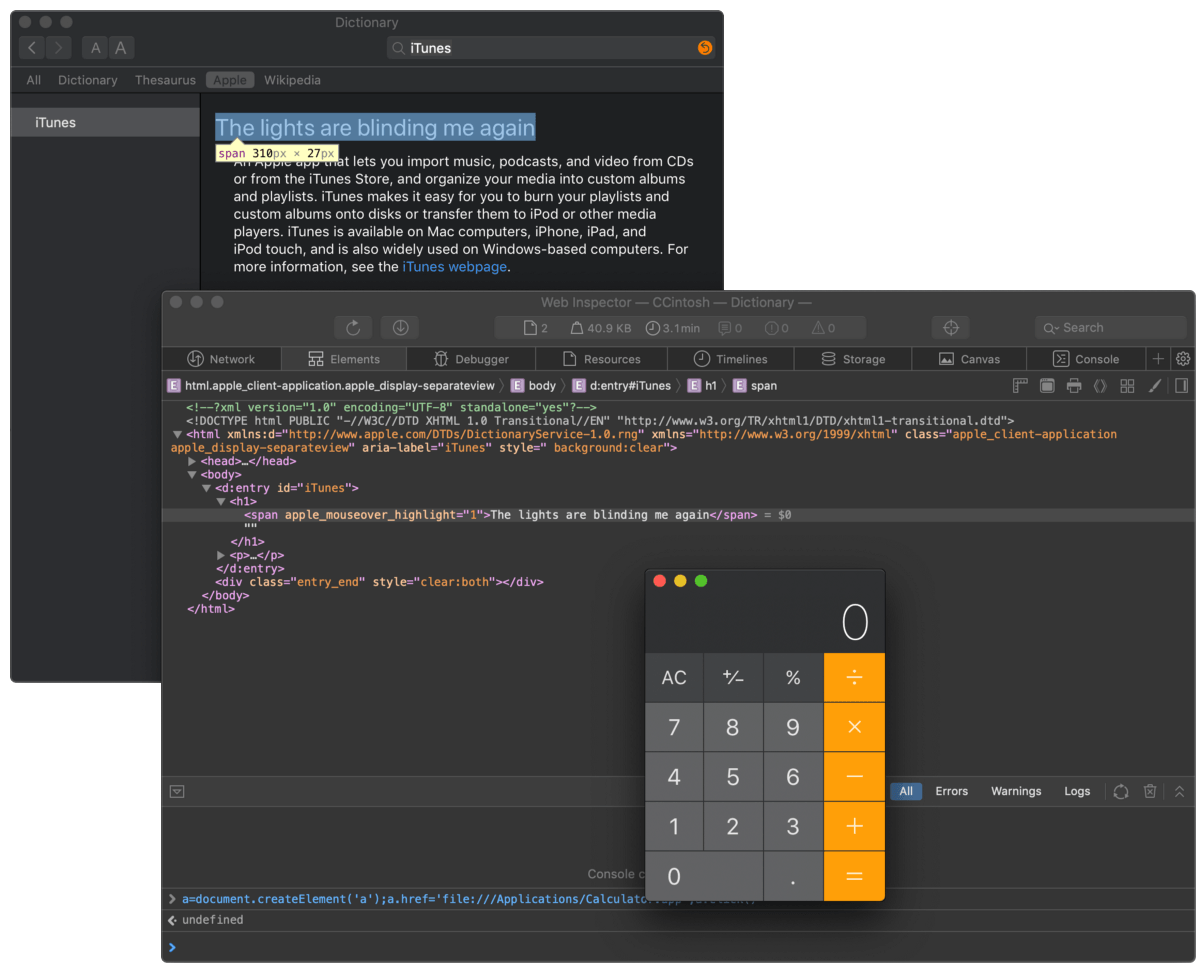
Task: Open the Web Inspector settings gear
Action: 1183,359
